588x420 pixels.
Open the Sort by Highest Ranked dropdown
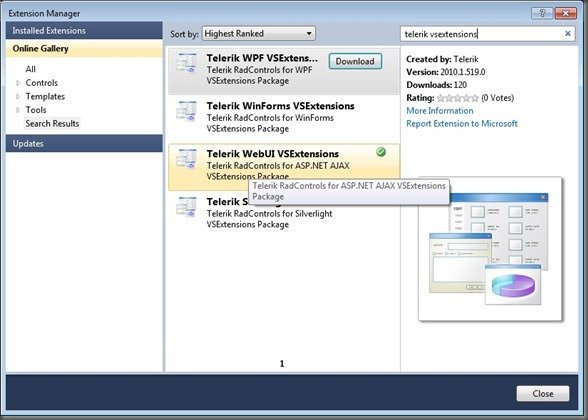coord(259,33)
